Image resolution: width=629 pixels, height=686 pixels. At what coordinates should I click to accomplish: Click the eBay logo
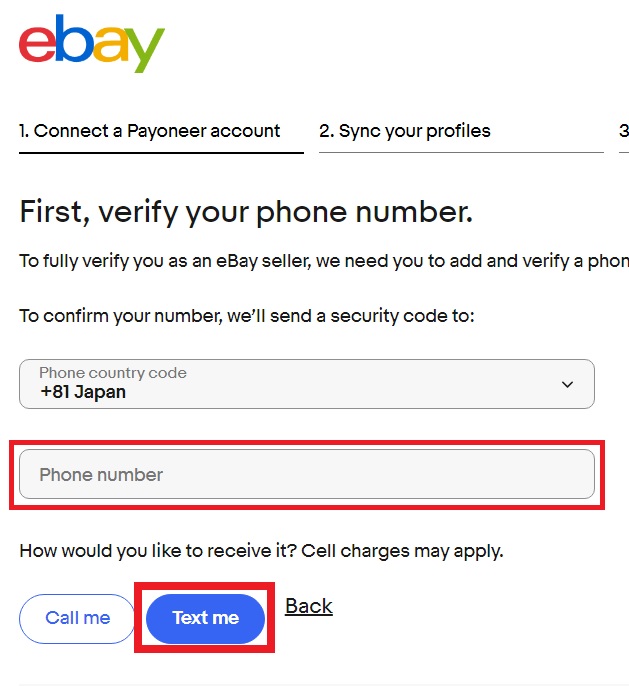(x=91, y=43)
